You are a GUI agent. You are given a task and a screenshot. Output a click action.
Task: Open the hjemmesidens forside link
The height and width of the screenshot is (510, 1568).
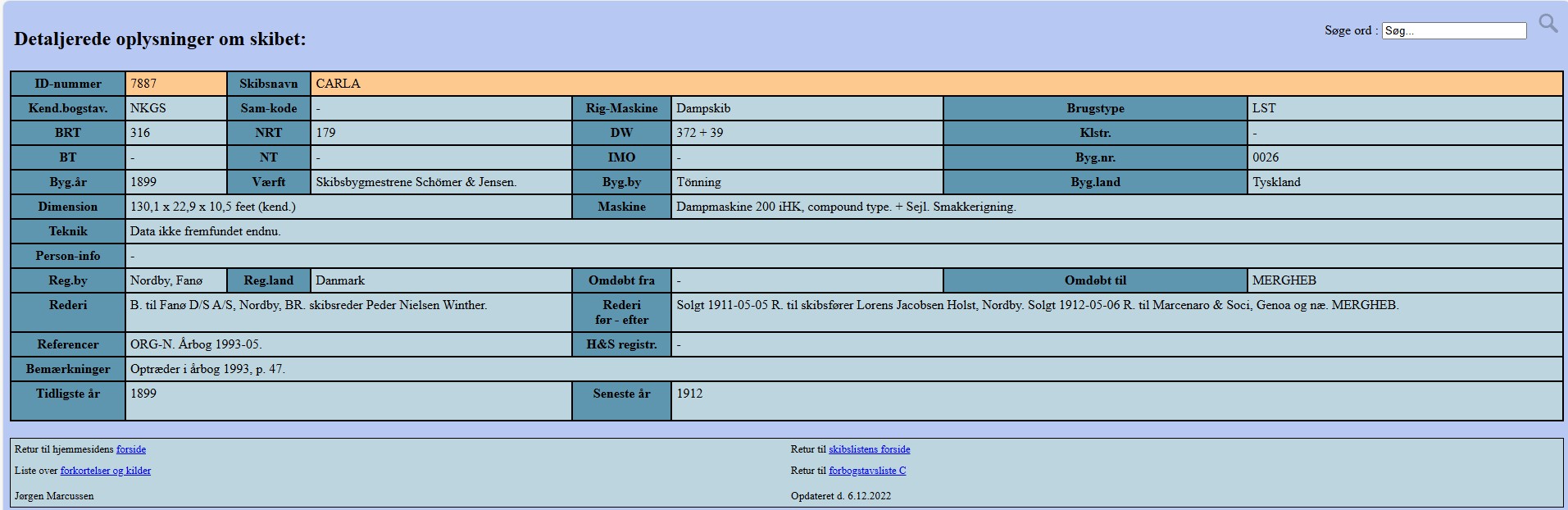[x=131, y=449]
